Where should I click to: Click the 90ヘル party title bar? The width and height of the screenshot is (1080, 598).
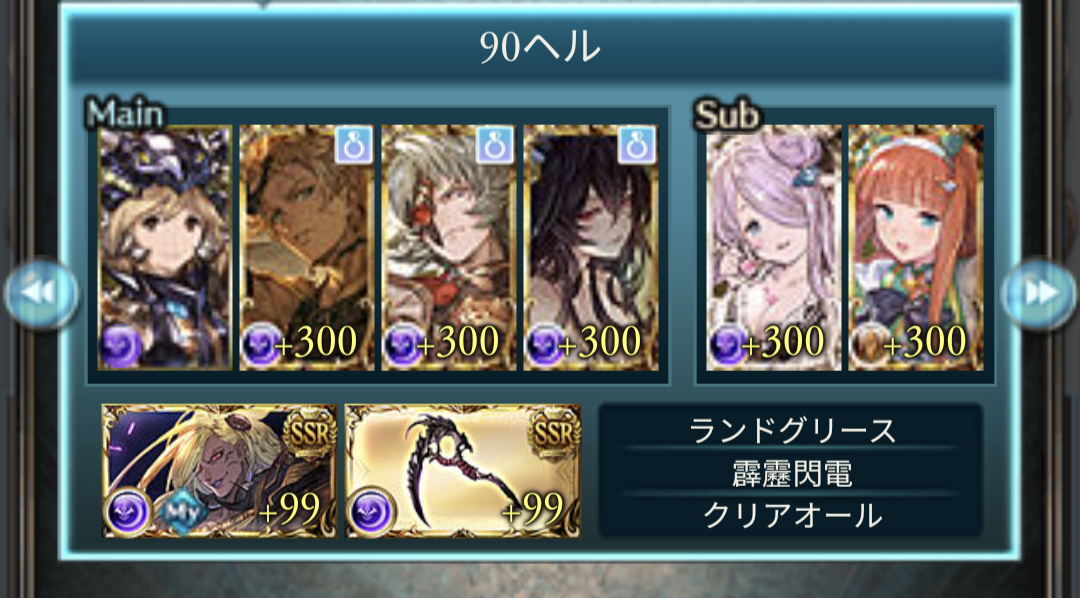pos(539,48)
